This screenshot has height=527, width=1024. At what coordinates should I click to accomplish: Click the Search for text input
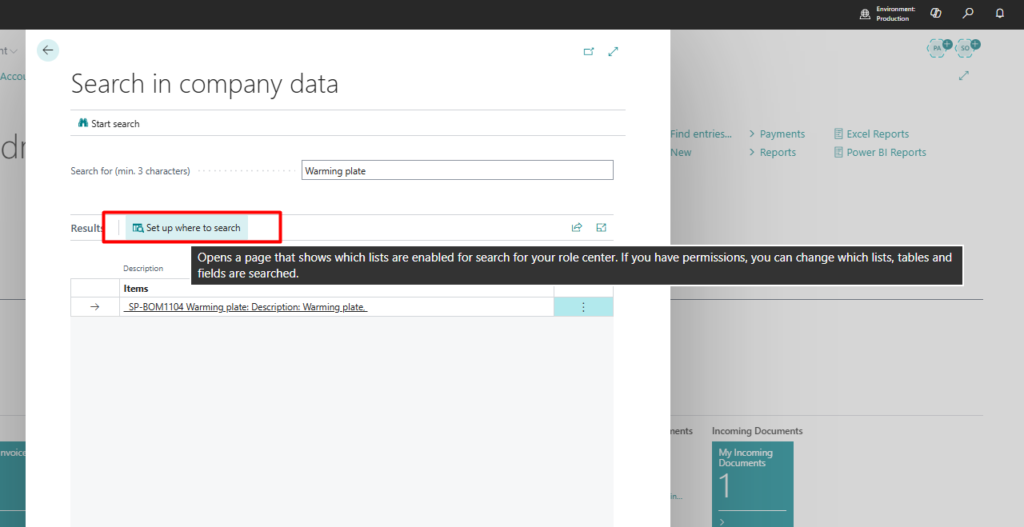pos(457,171)
